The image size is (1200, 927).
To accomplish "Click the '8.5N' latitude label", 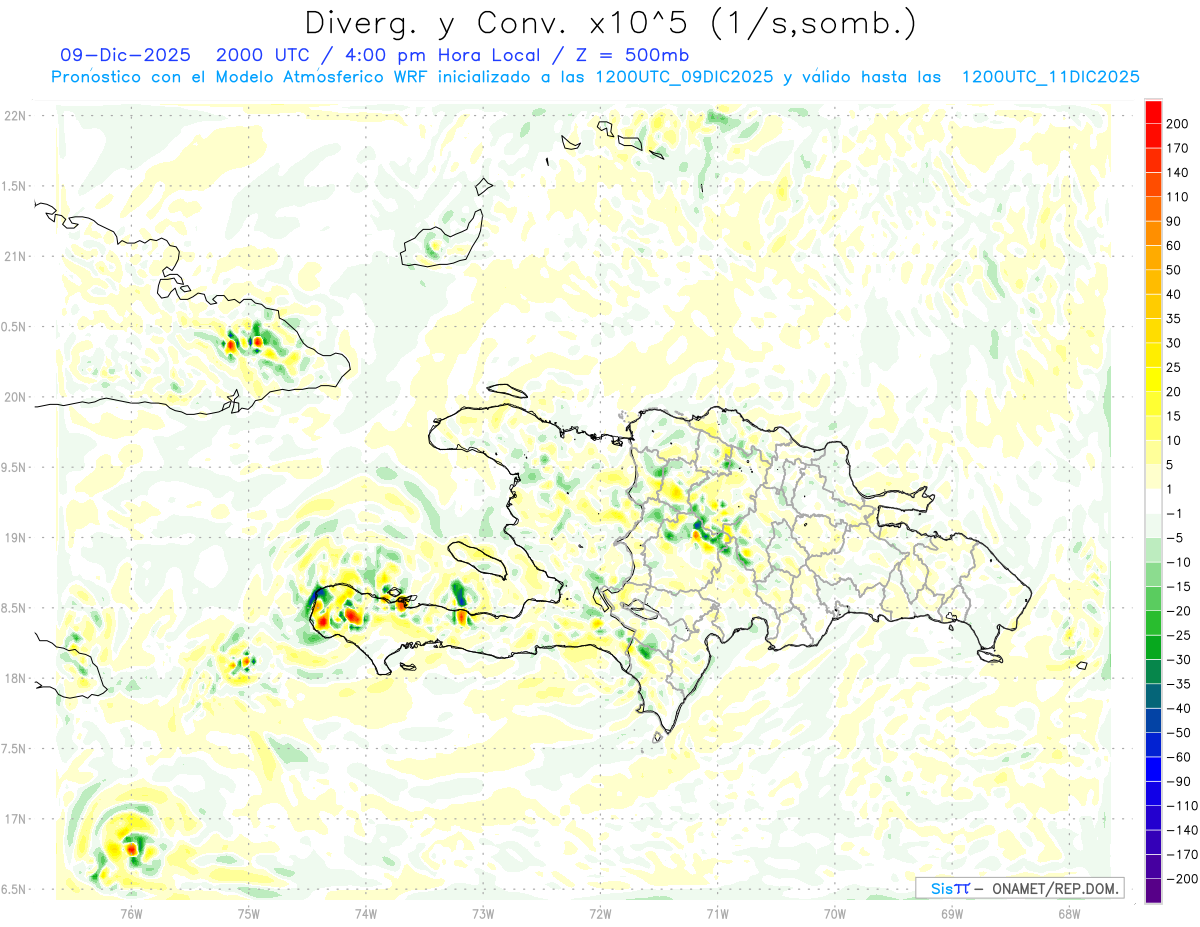I will pos(13,608).
